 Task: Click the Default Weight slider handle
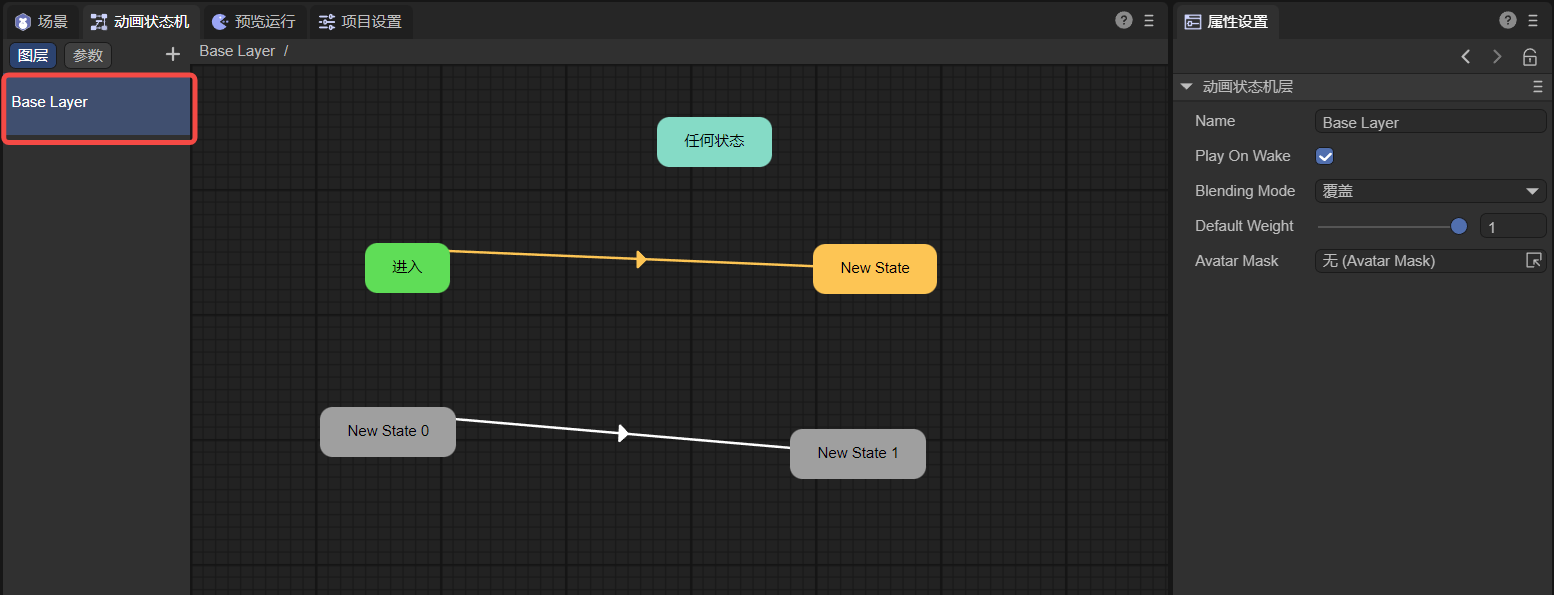tap(1458, 226)
